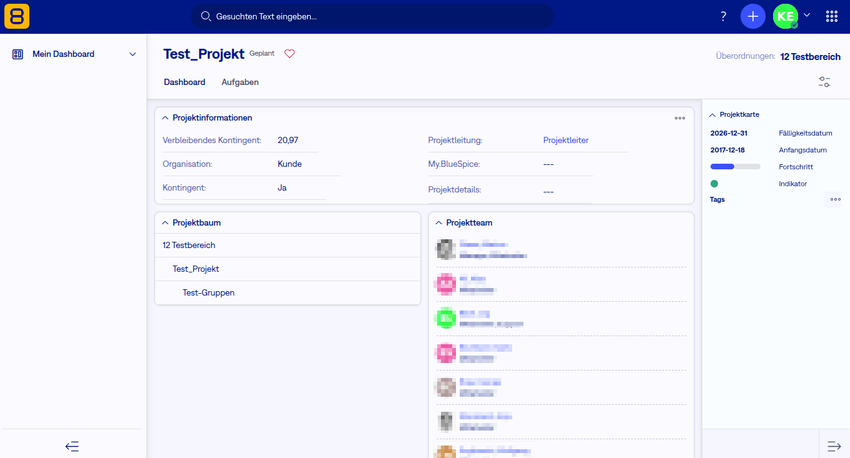Toggle favorite heart for Test_Projekt
Viewport: 850px width, 458px height.
(289, 54)
